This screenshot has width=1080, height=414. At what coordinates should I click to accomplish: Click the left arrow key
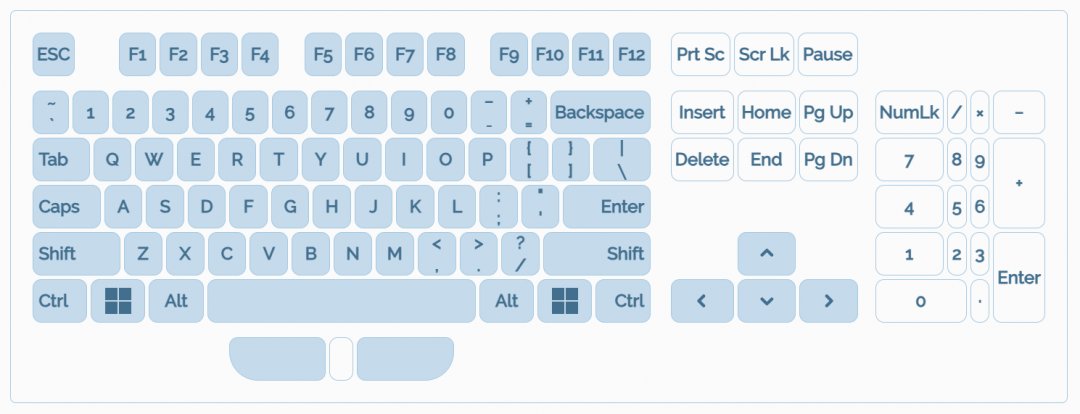[x=702, y=301]
